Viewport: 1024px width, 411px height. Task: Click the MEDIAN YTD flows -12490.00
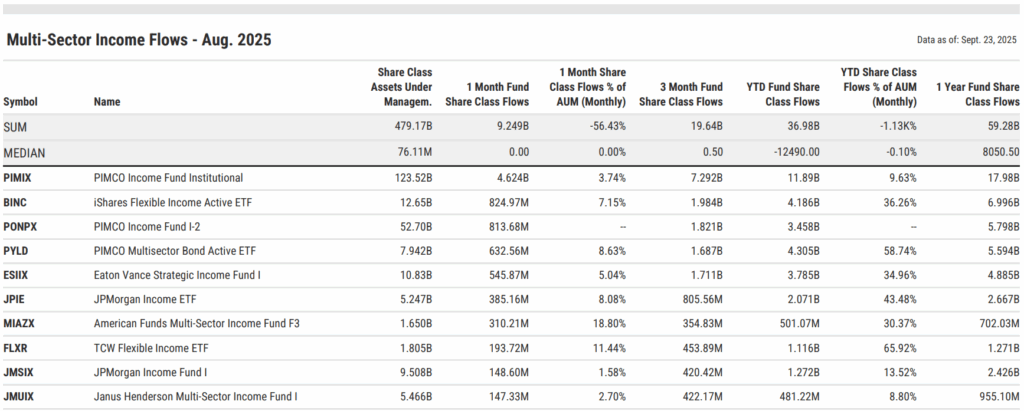point(797,152)
